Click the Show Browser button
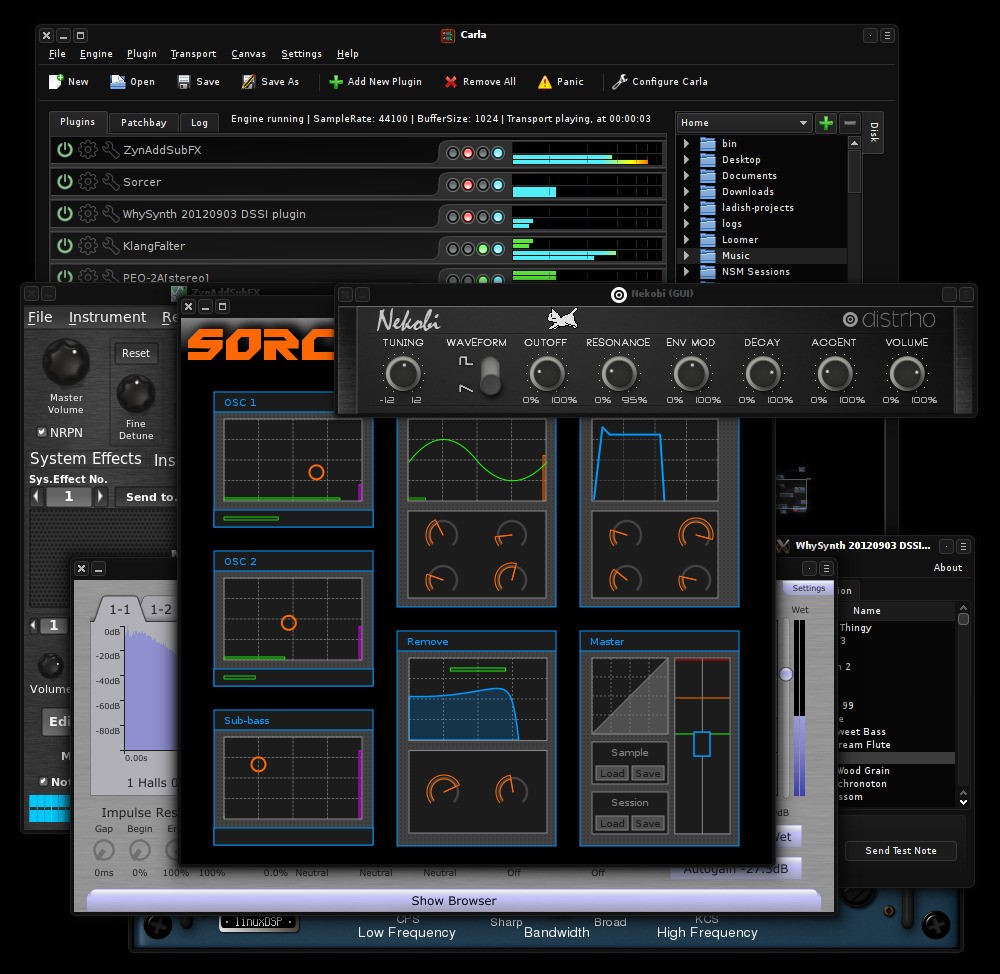This screenshot has height=974, width=1000. (453, 901)
